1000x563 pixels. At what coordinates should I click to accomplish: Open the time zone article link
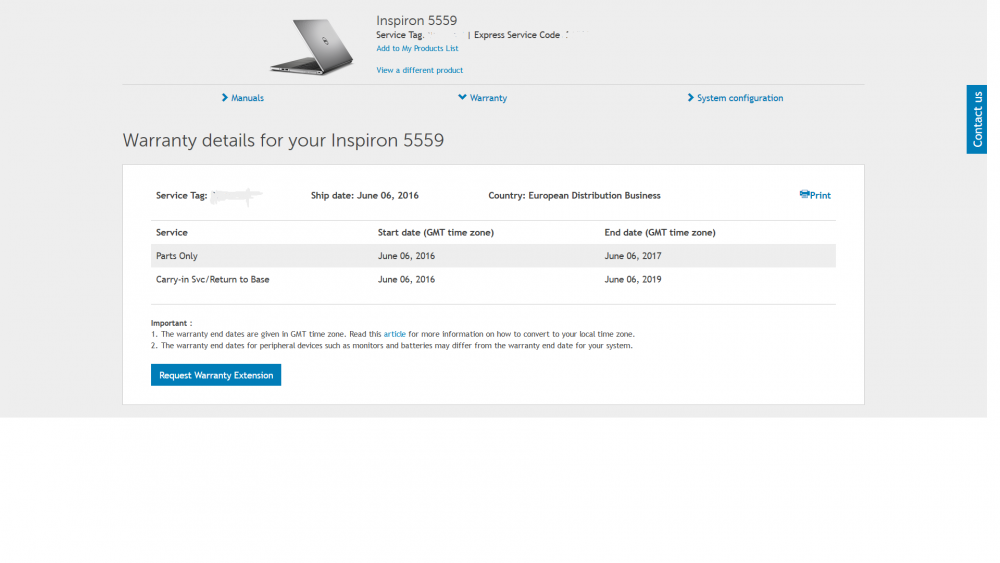click(x=394, y=334)
